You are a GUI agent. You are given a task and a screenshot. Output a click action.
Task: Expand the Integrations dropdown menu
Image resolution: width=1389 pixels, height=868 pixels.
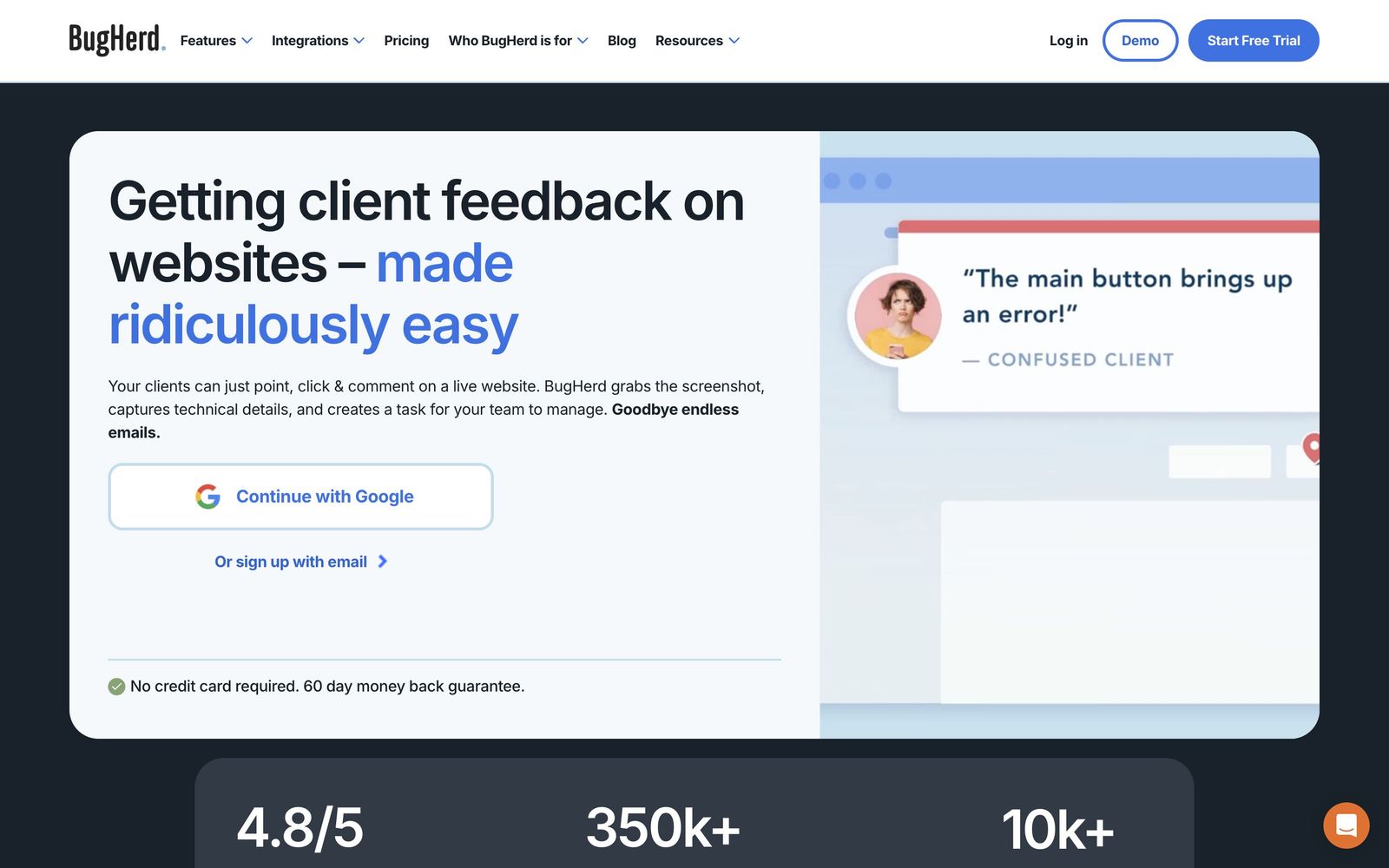[318, 41]
